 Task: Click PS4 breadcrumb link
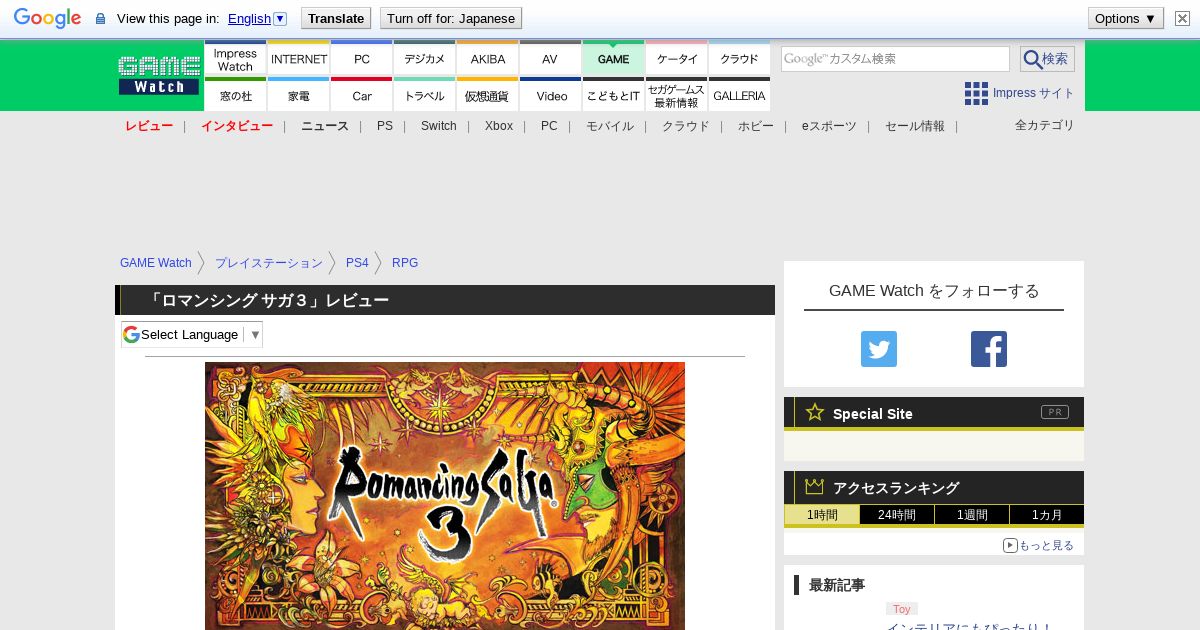(x=357, y=263)
